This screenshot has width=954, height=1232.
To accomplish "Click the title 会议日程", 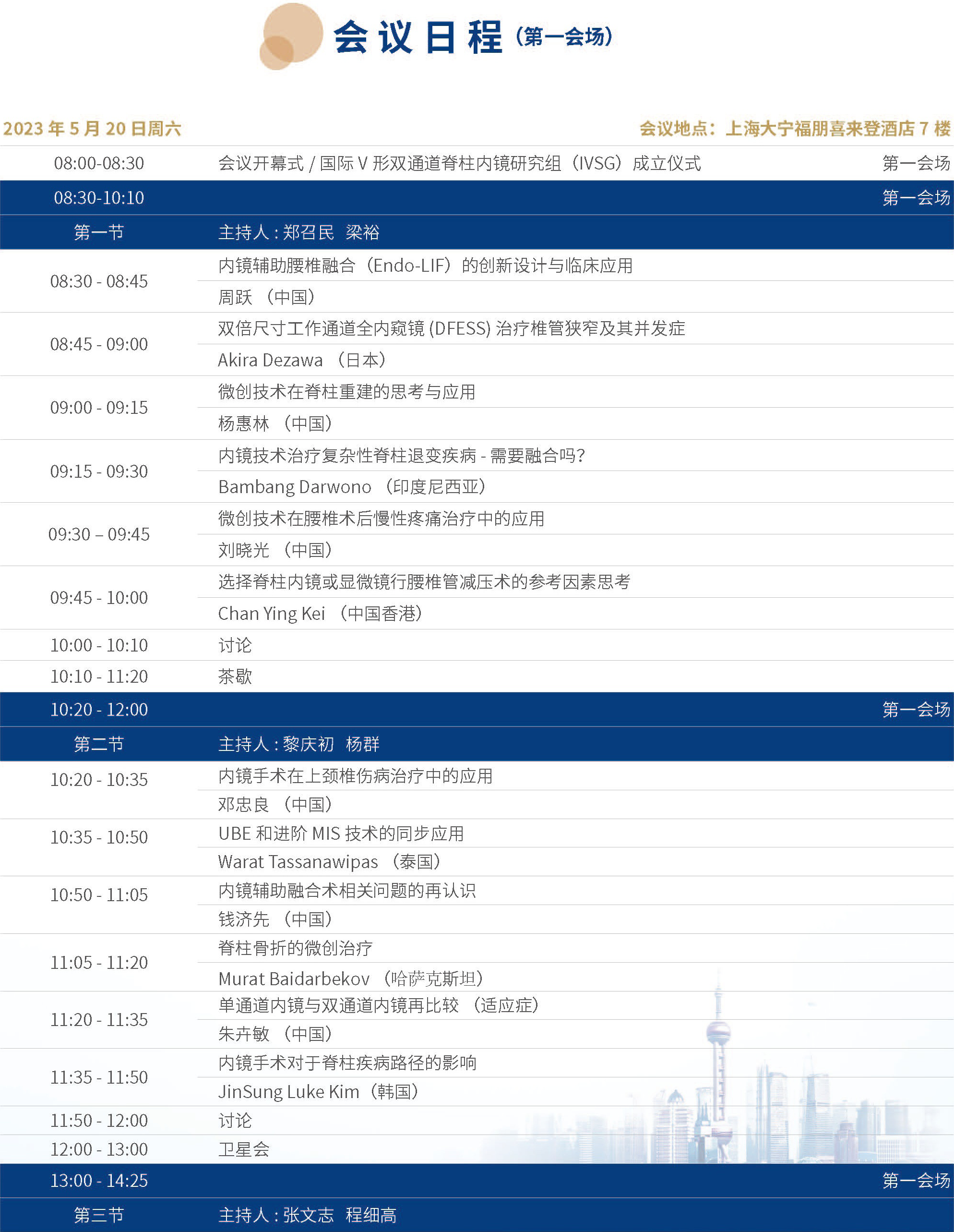I will click(418, 37).
